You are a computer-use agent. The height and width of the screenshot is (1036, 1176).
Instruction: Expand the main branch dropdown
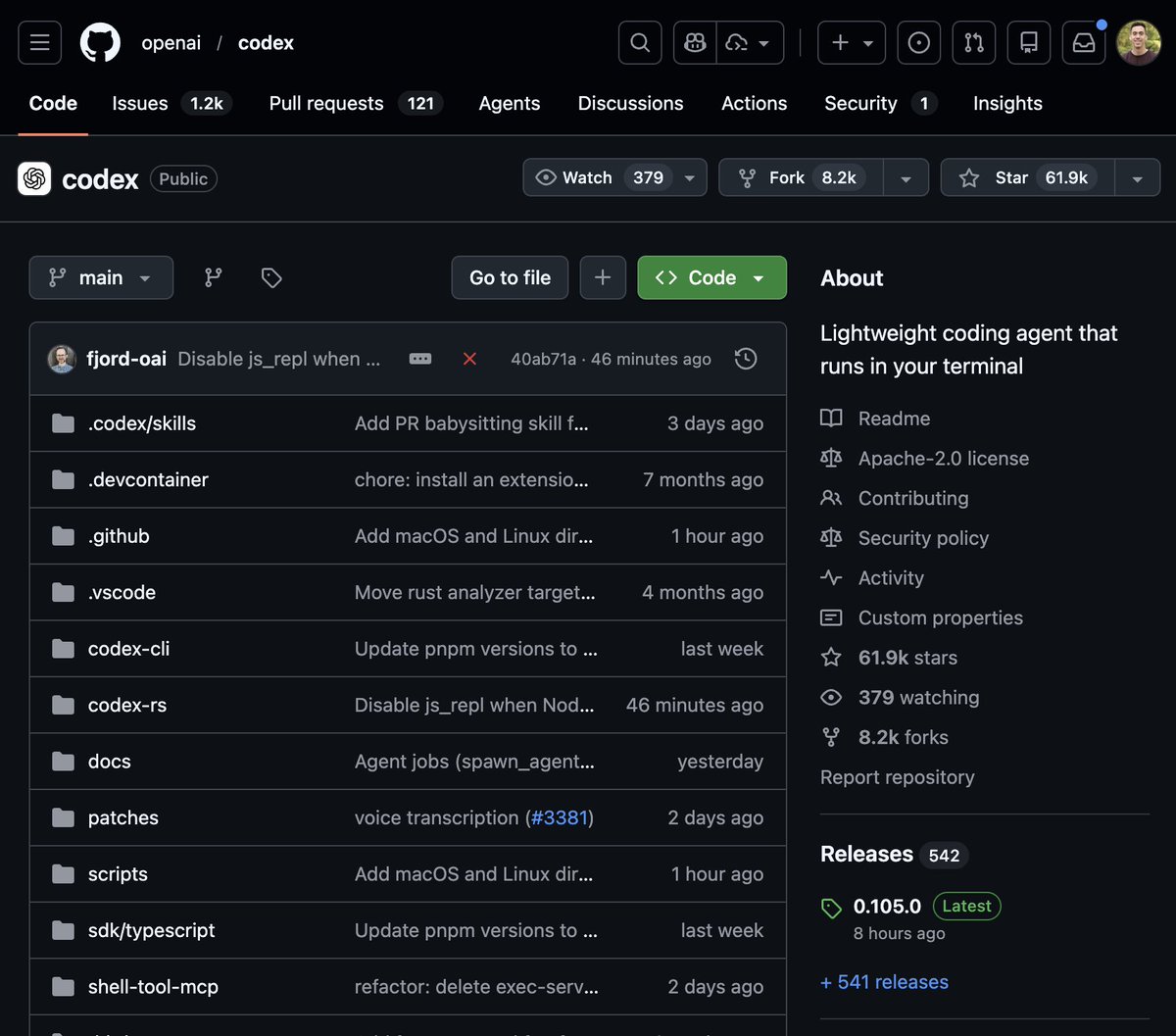pos(101,277)
